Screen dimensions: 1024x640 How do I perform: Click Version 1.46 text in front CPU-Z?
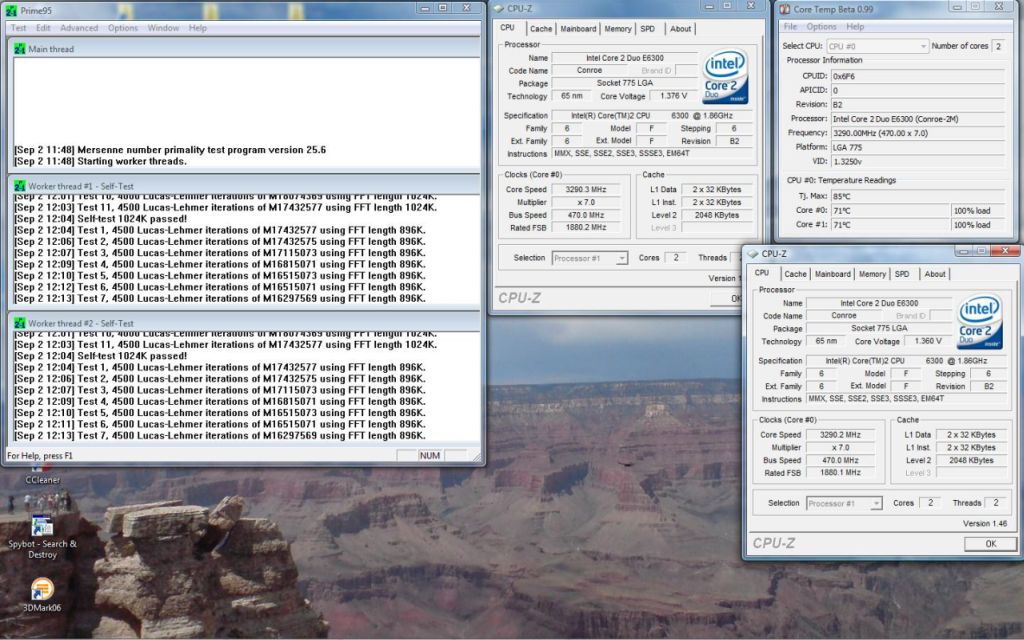[x=985, y=524]
